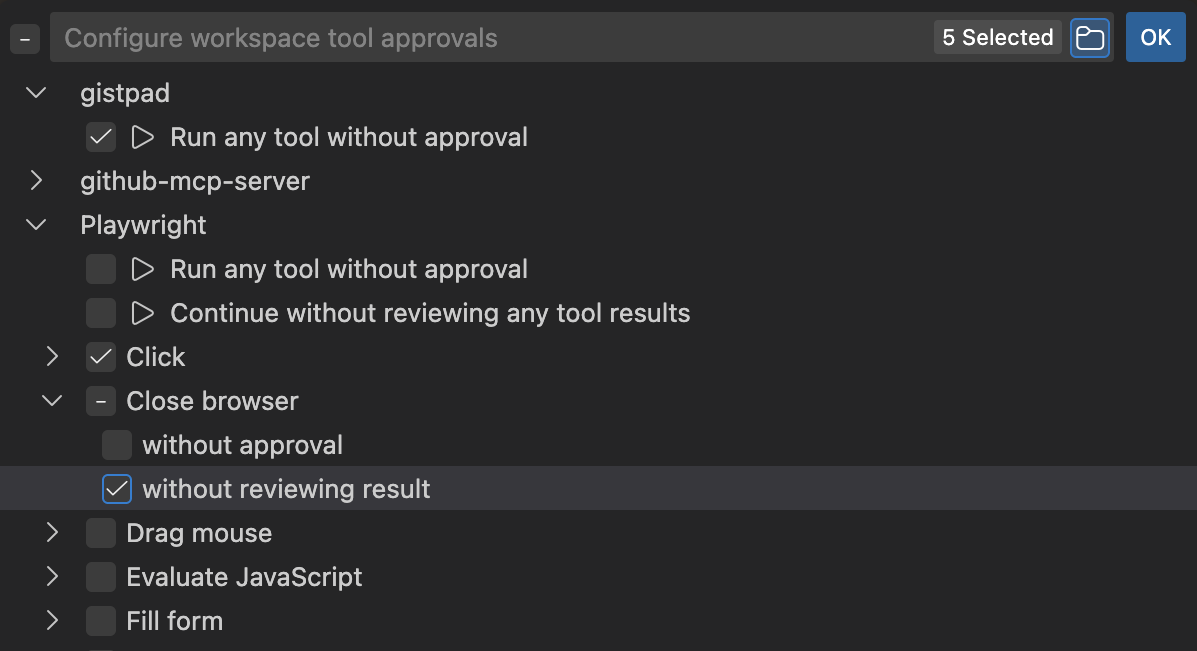Expand the Evaluate JavaScript entry
This screenshot has width=1197, height=651.
point(52,576)
